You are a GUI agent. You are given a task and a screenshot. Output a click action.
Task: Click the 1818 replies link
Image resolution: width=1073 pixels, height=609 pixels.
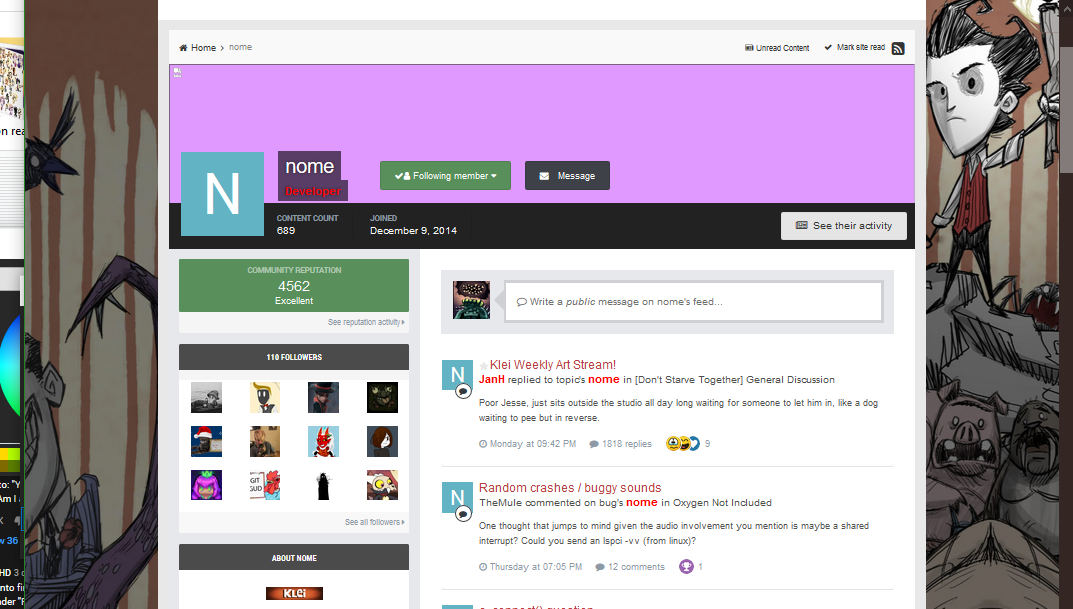click(621, 444)
